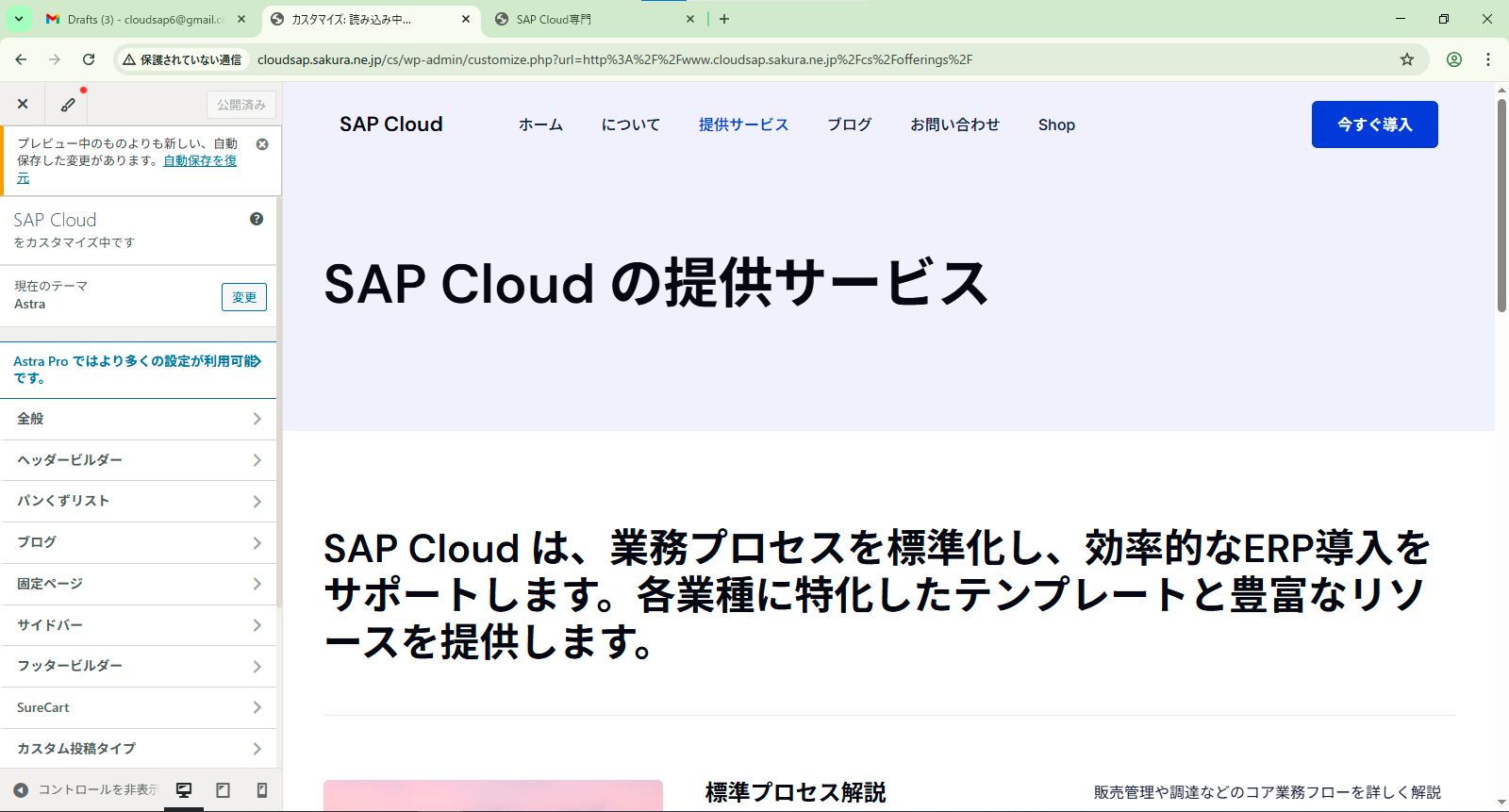
Task: Open a new browser tab
Action: coord(724,19)
